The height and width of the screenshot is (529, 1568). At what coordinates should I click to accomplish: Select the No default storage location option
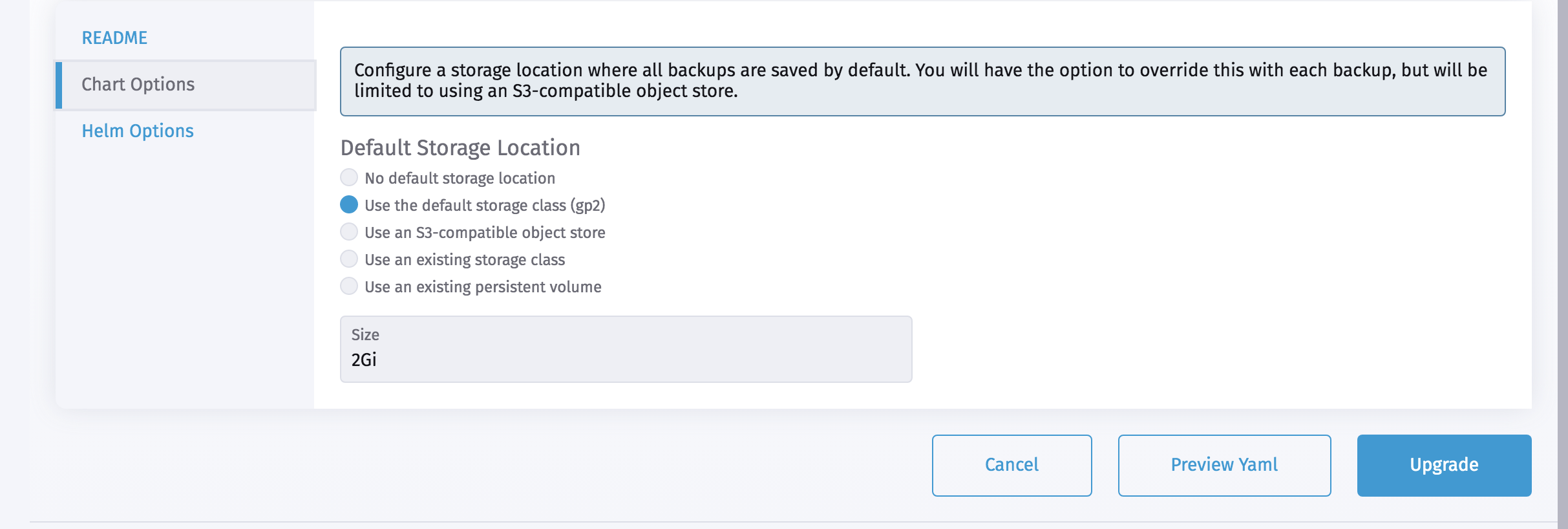point(349,177)
